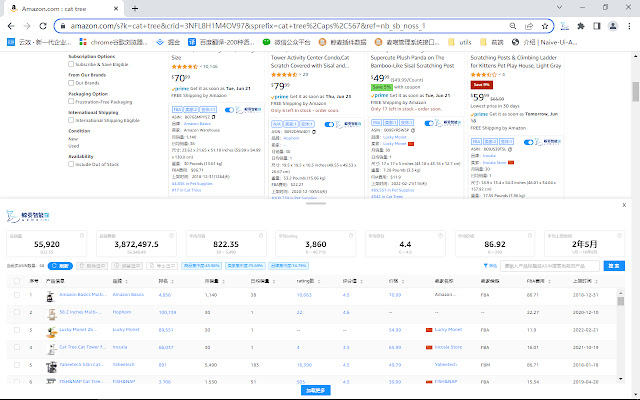The image size is (640, 400).
Task: Open the Chrome three-dot menu
Action: click(629, 26)
